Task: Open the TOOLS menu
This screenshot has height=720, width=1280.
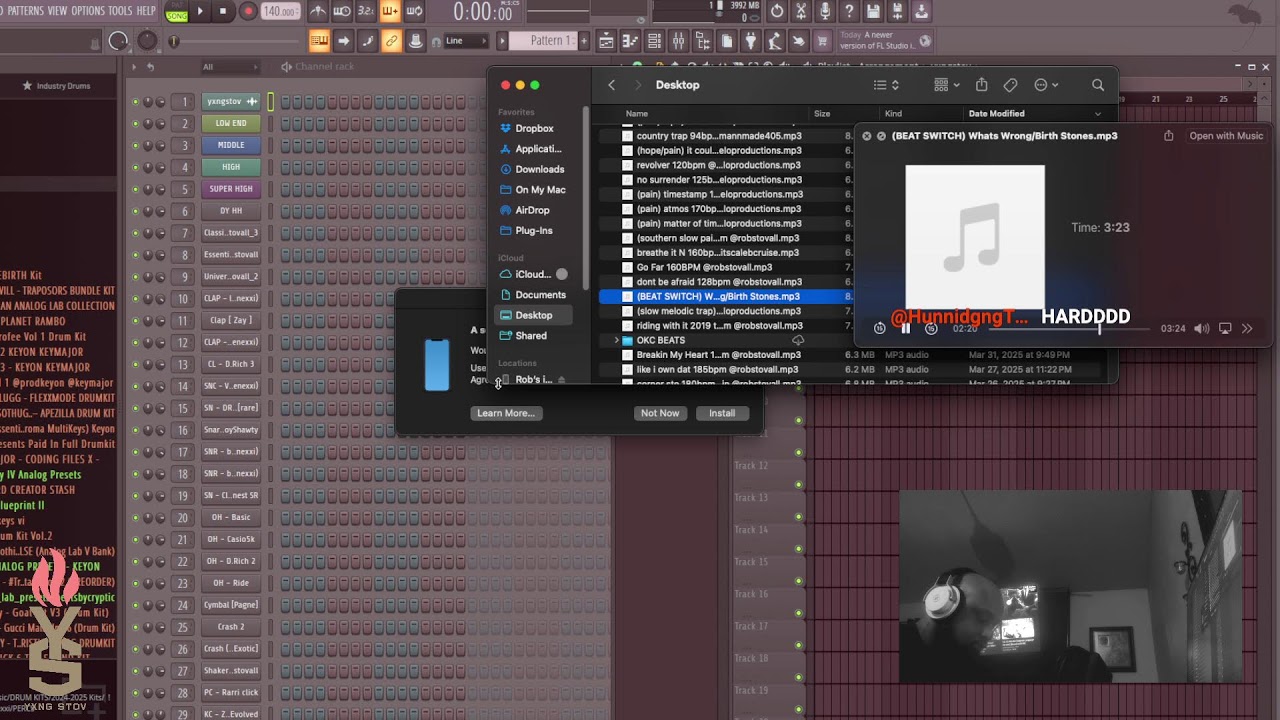Action: (x=120, y=11)
